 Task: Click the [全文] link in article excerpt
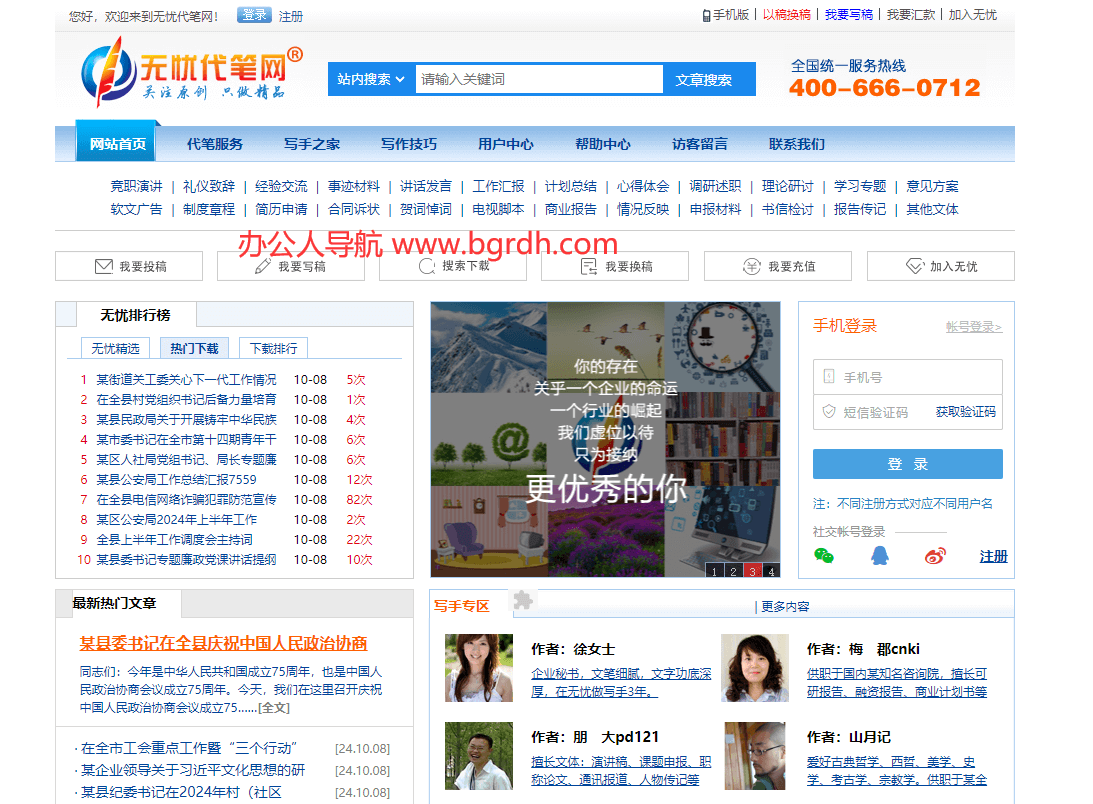[x=274, y=708]
